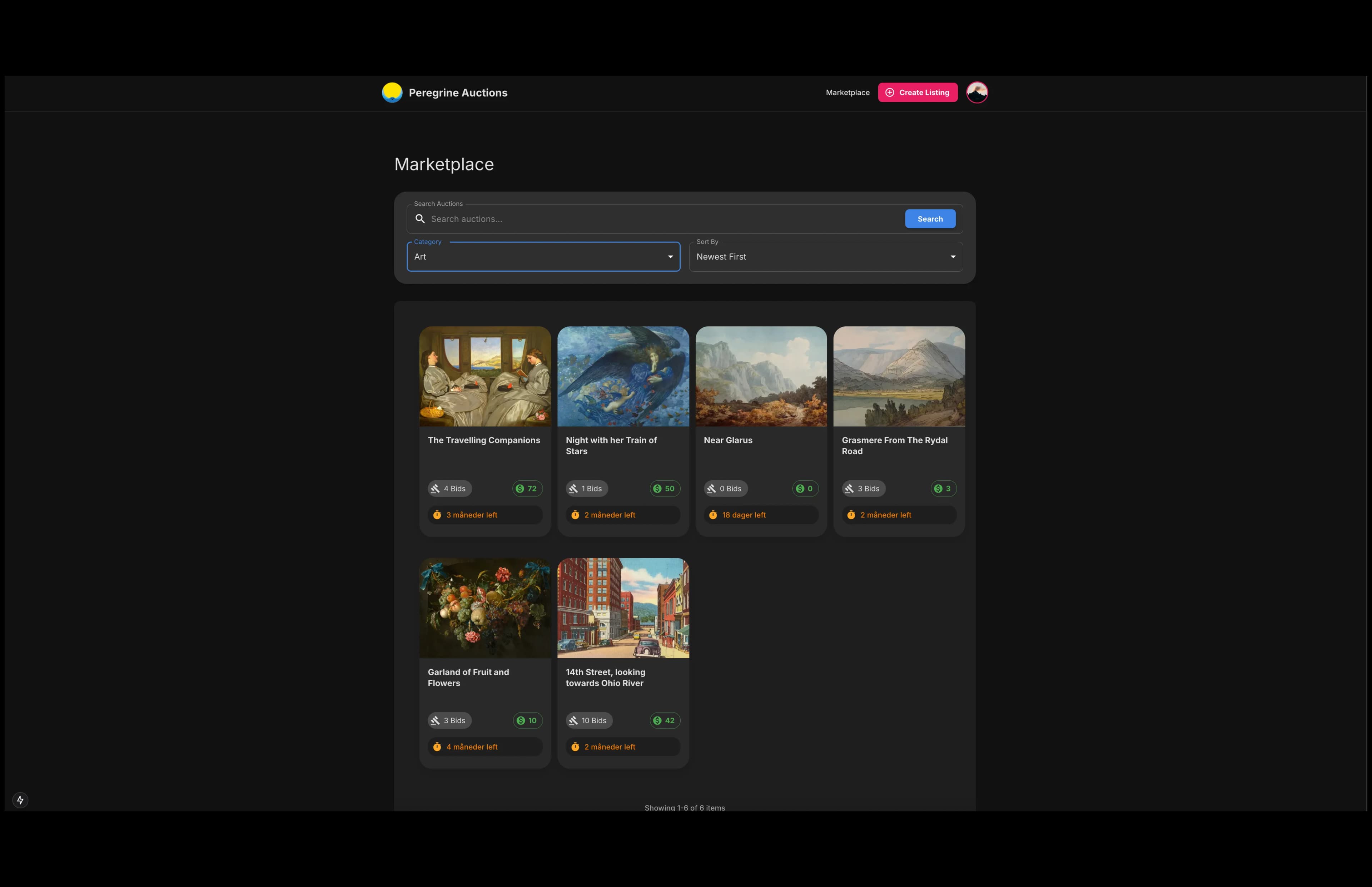
Task: Click the timer icon on '3 måneder left'
Action: click(438, 514)
